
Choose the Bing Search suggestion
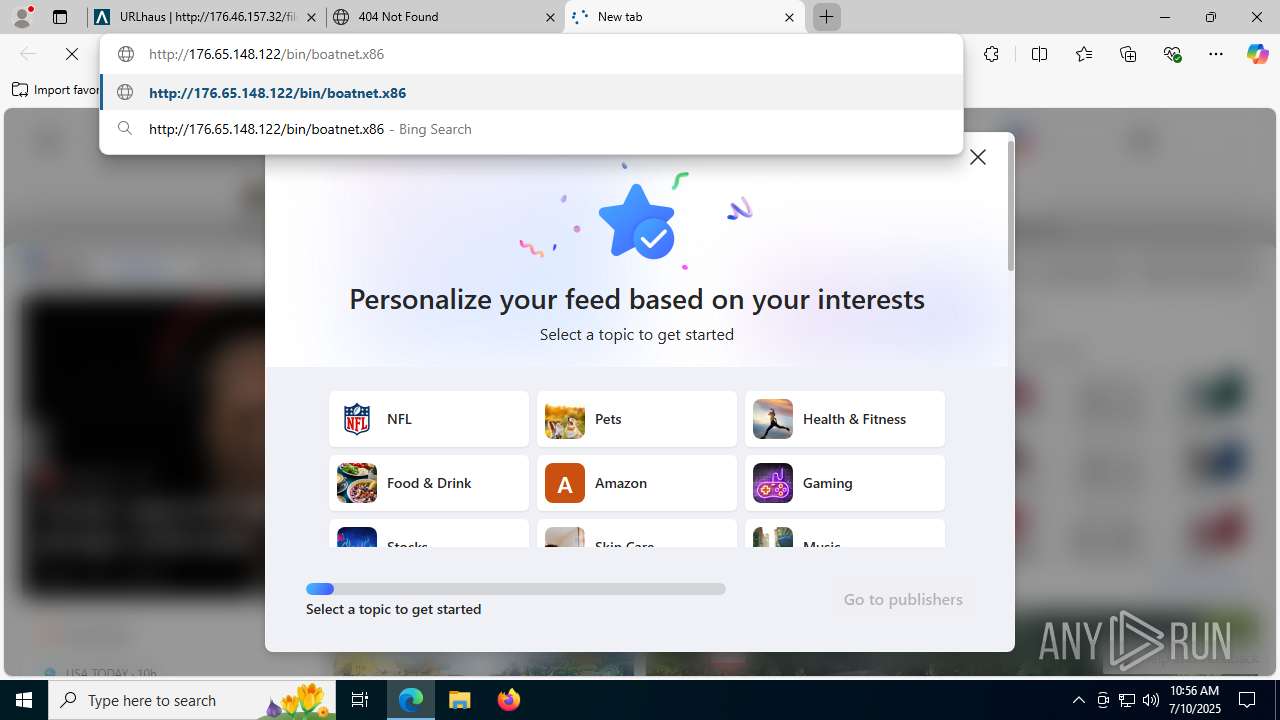531,129
